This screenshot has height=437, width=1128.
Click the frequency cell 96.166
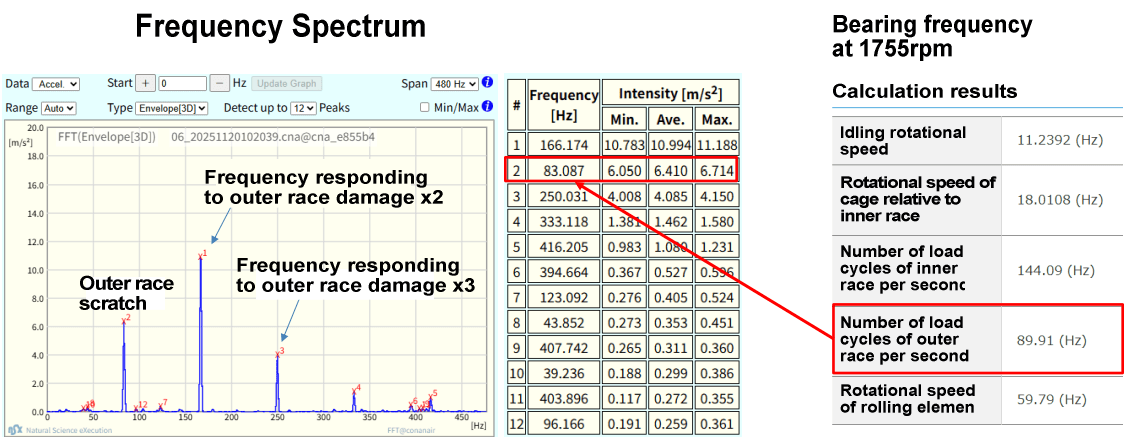tap(563, 422)
